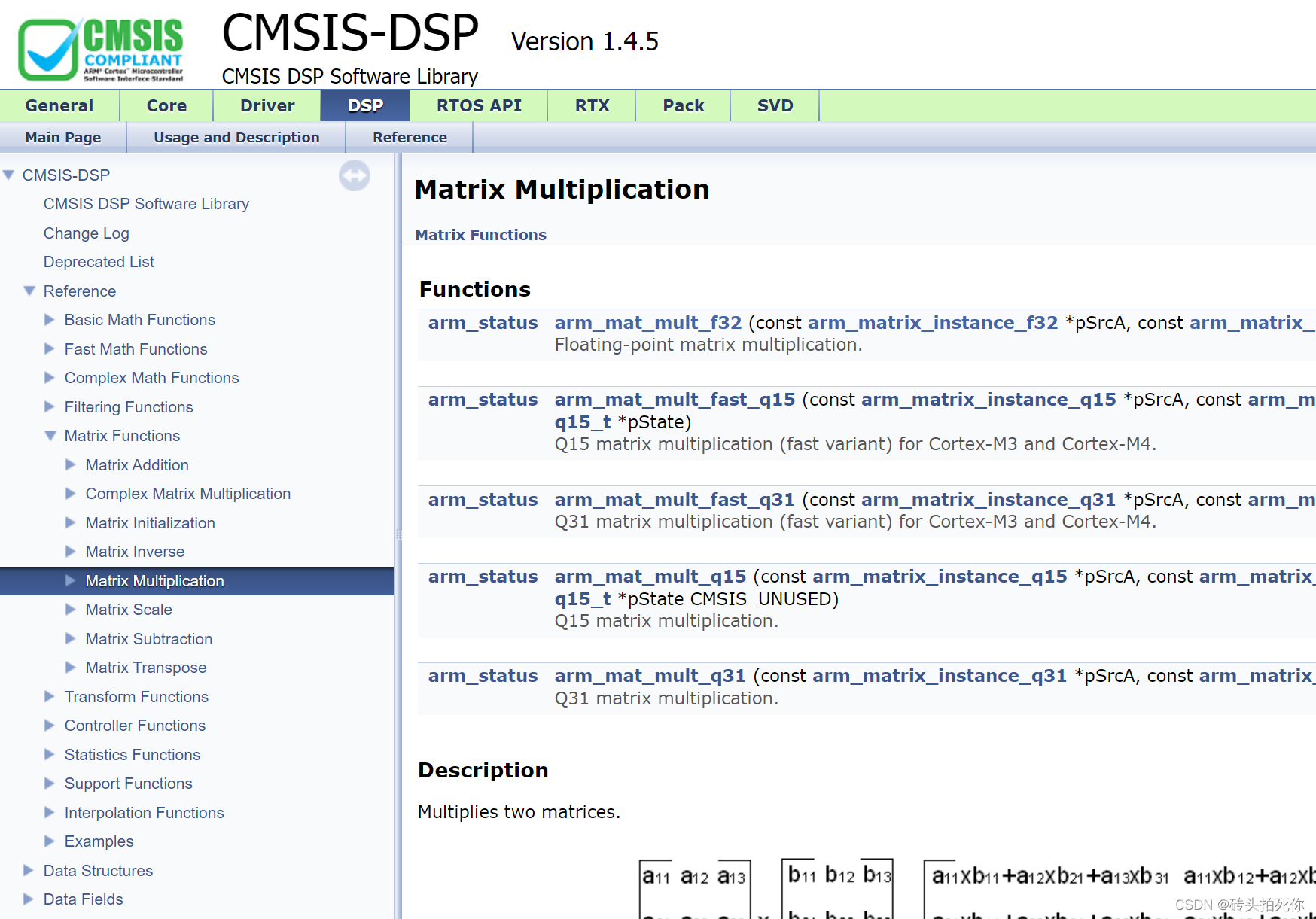Open arm_mat_mult_f32 function link
Viewport: 1316px width, 919px height.
[x=648, y=323]
